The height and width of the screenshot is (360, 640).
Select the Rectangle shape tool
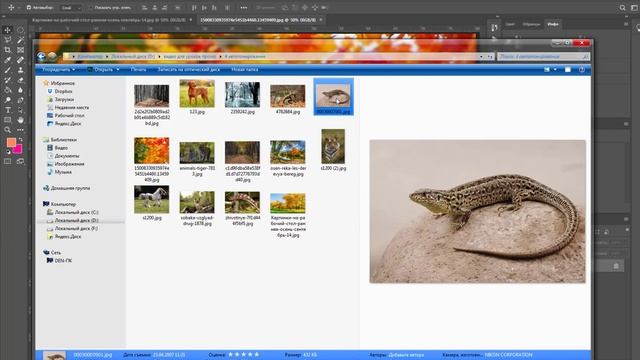[7, 120]
